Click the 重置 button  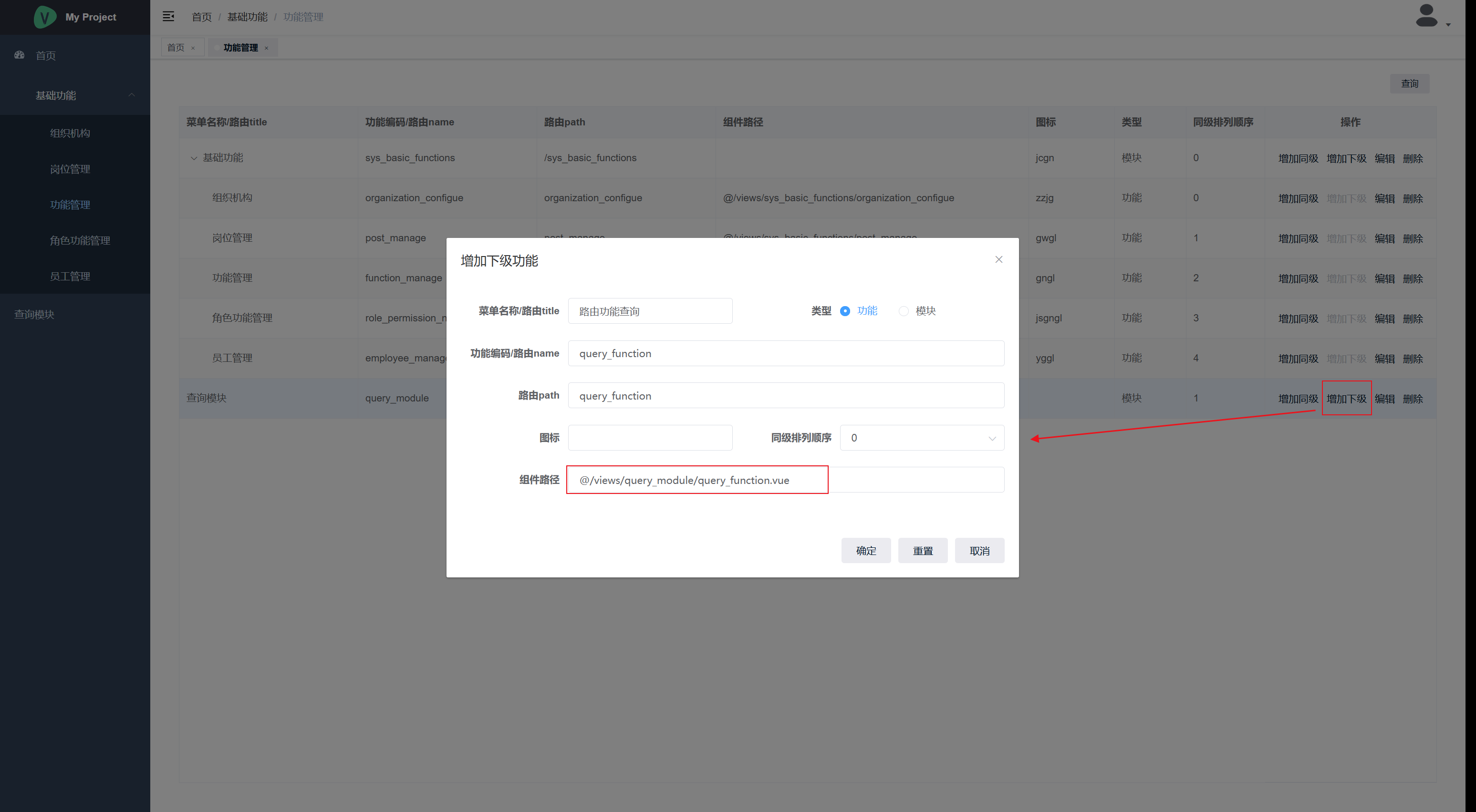(922, 550)
